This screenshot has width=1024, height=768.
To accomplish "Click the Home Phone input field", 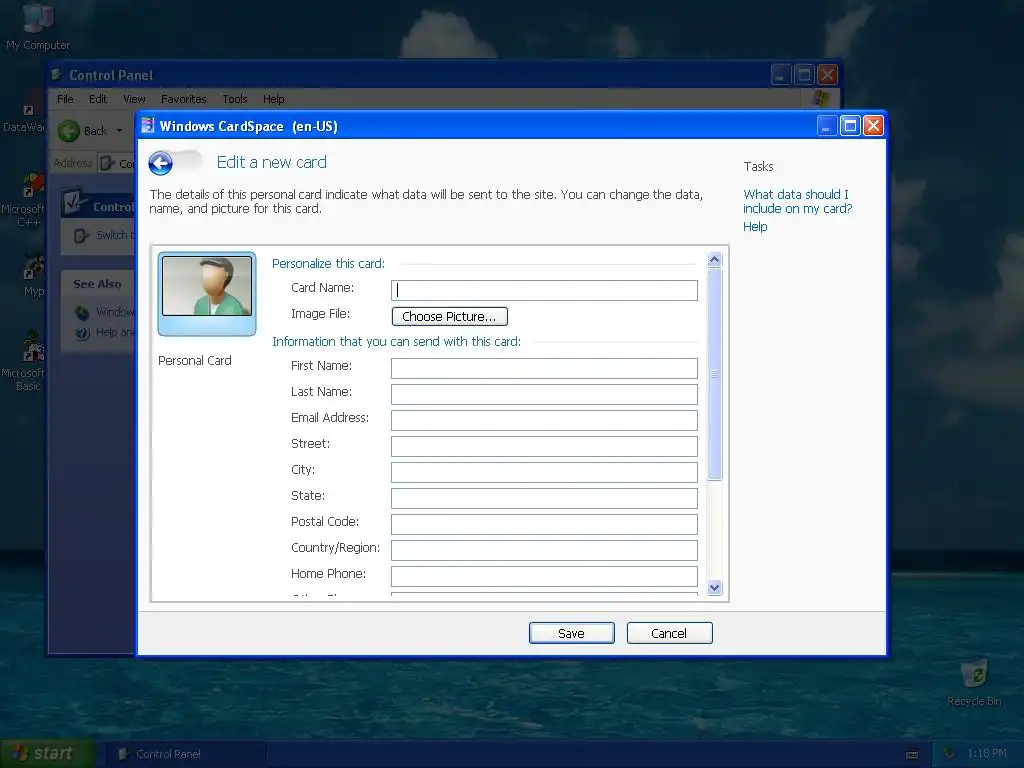I will [x=544, y=577].
